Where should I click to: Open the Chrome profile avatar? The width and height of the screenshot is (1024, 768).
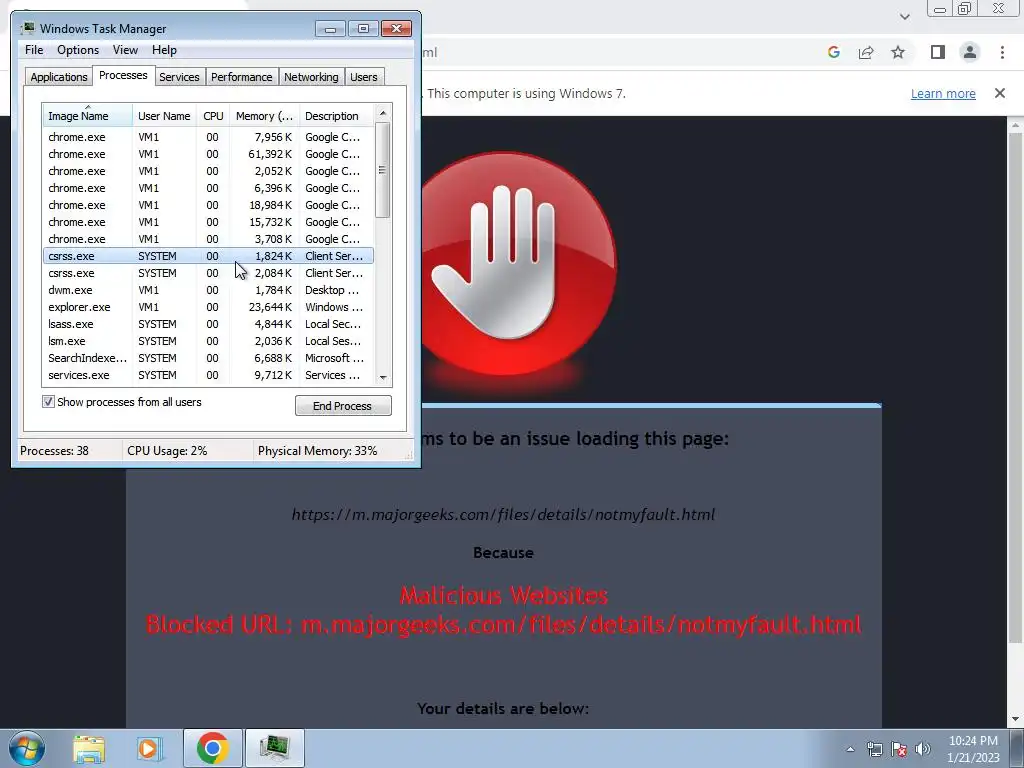pyautogui.click(x=970, y=52)
